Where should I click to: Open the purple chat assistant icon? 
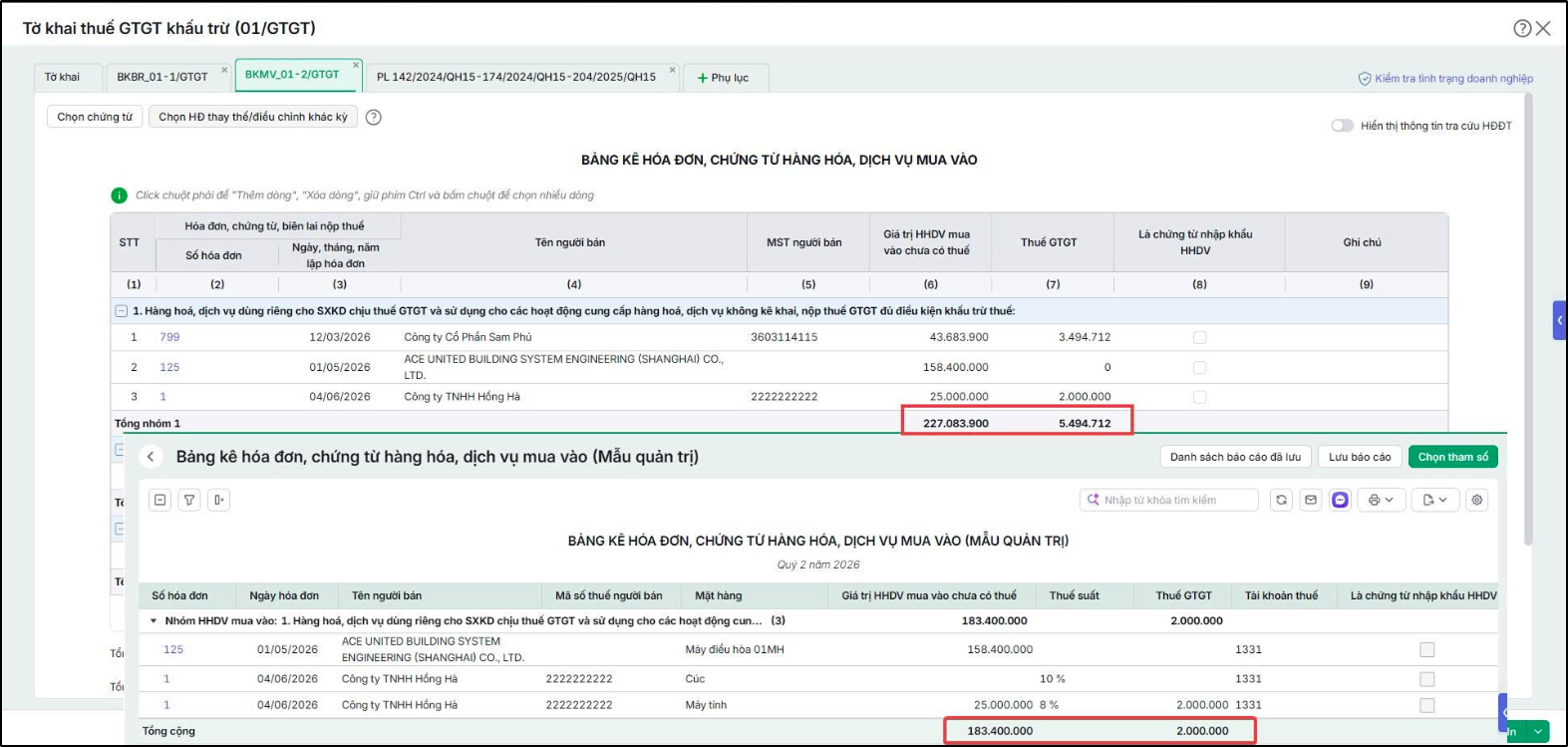coord(1340,500)
